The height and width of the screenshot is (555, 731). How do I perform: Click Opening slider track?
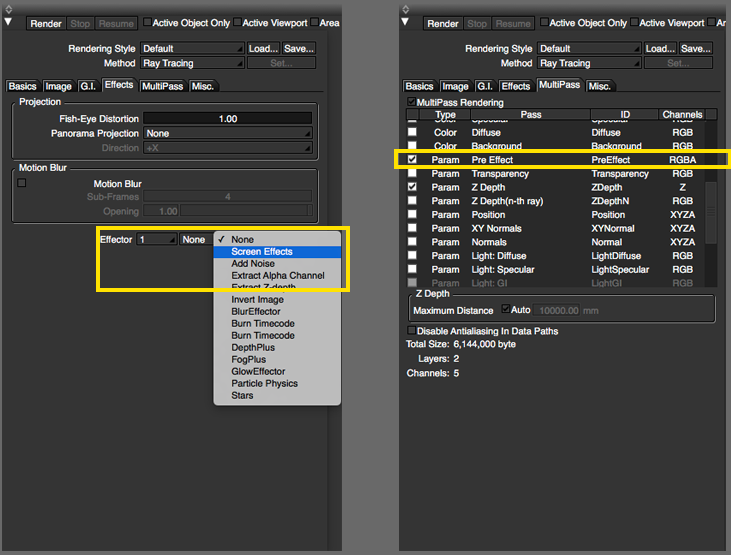pos(246,211)
